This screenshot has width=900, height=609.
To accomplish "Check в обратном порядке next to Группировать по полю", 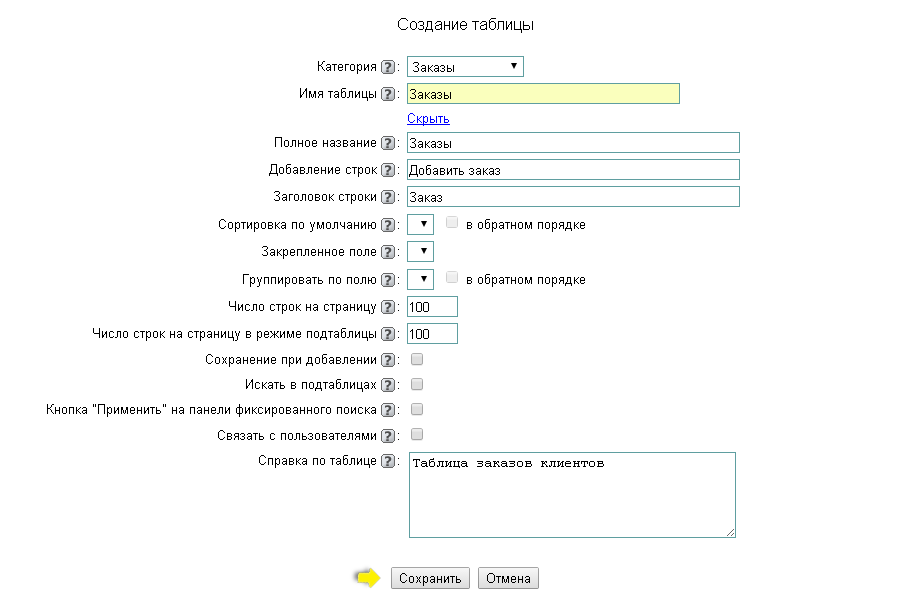I will point(452,277).
